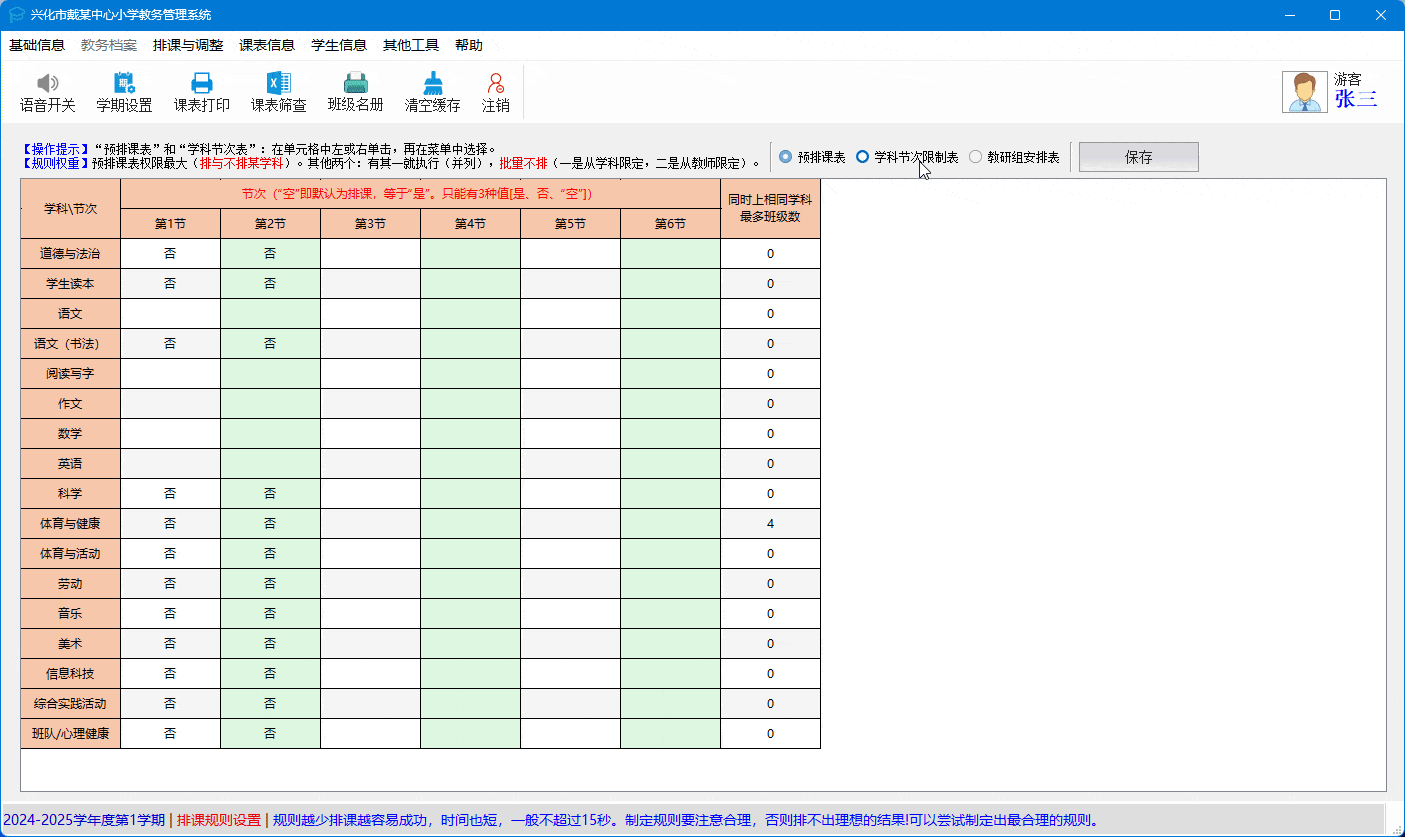The image size is (1405, 837).
Task: Select the 预排课表 radio button
Action: click(786, 157)
